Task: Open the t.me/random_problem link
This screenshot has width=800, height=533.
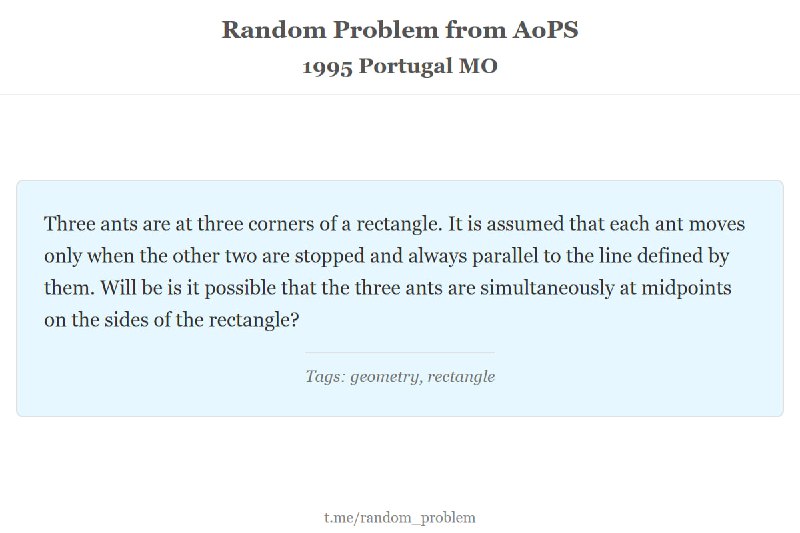Action: pos(400,518)
